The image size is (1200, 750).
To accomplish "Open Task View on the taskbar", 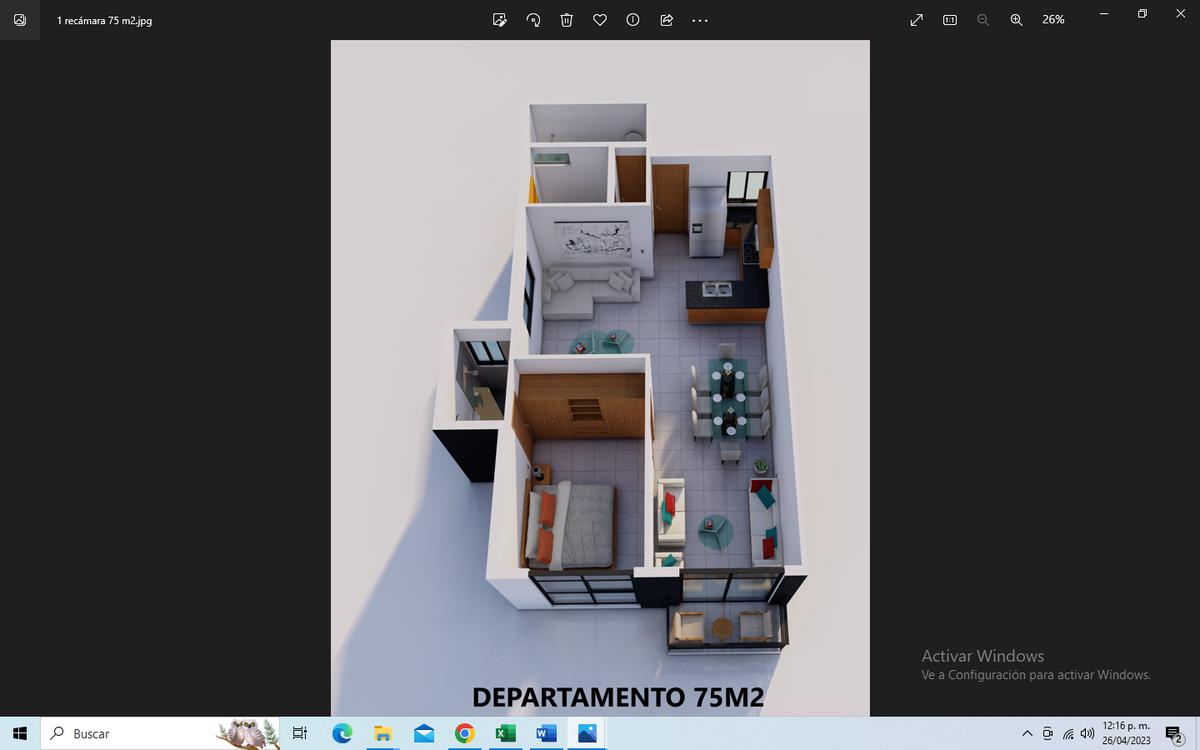I will click(299, 734).
